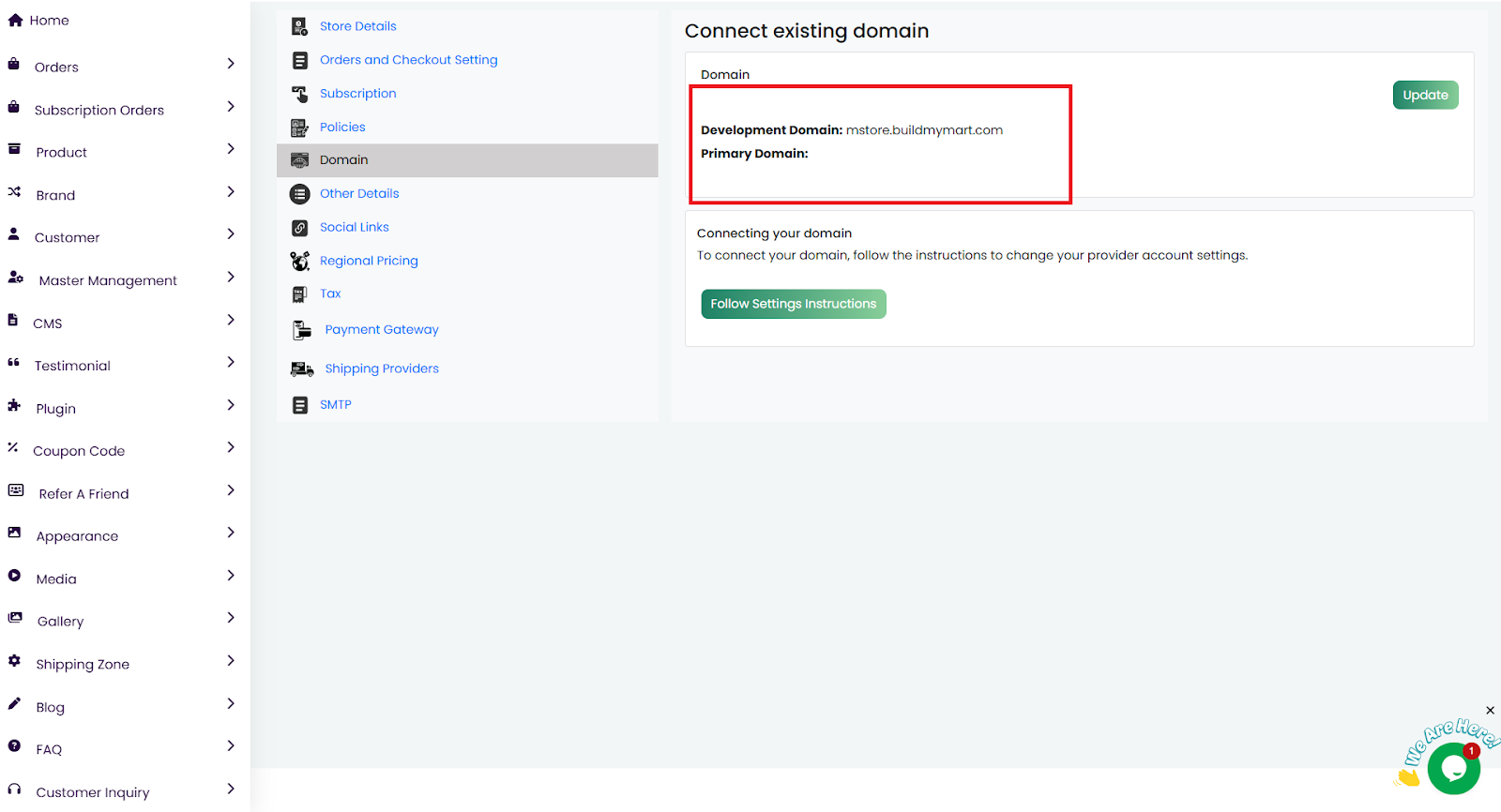1501x812 pixels.
Task: Select Customer Inquiry in sidebar
Action: point(92,792)
